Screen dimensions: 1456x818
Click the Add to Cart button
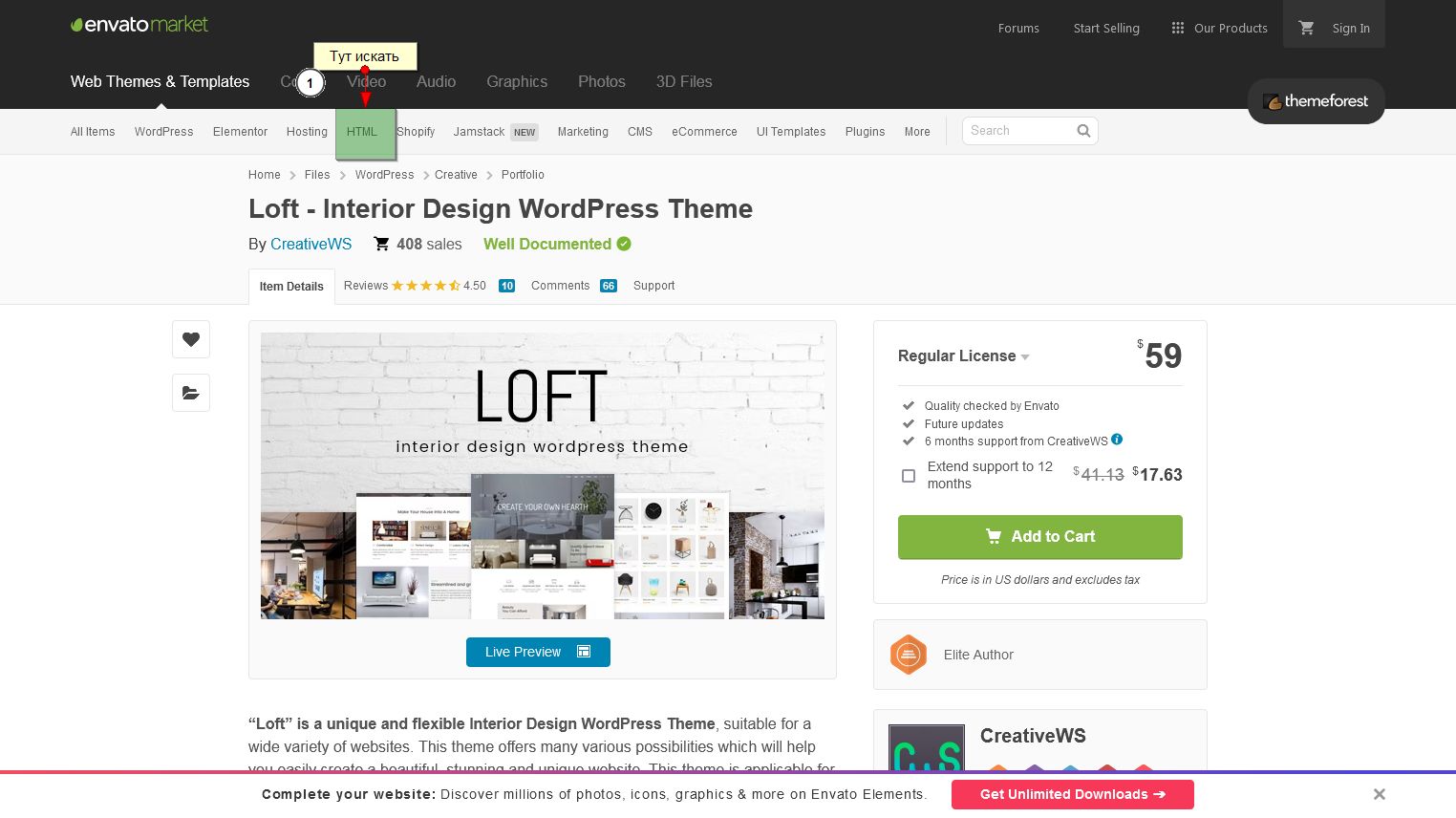[1040, 537]
